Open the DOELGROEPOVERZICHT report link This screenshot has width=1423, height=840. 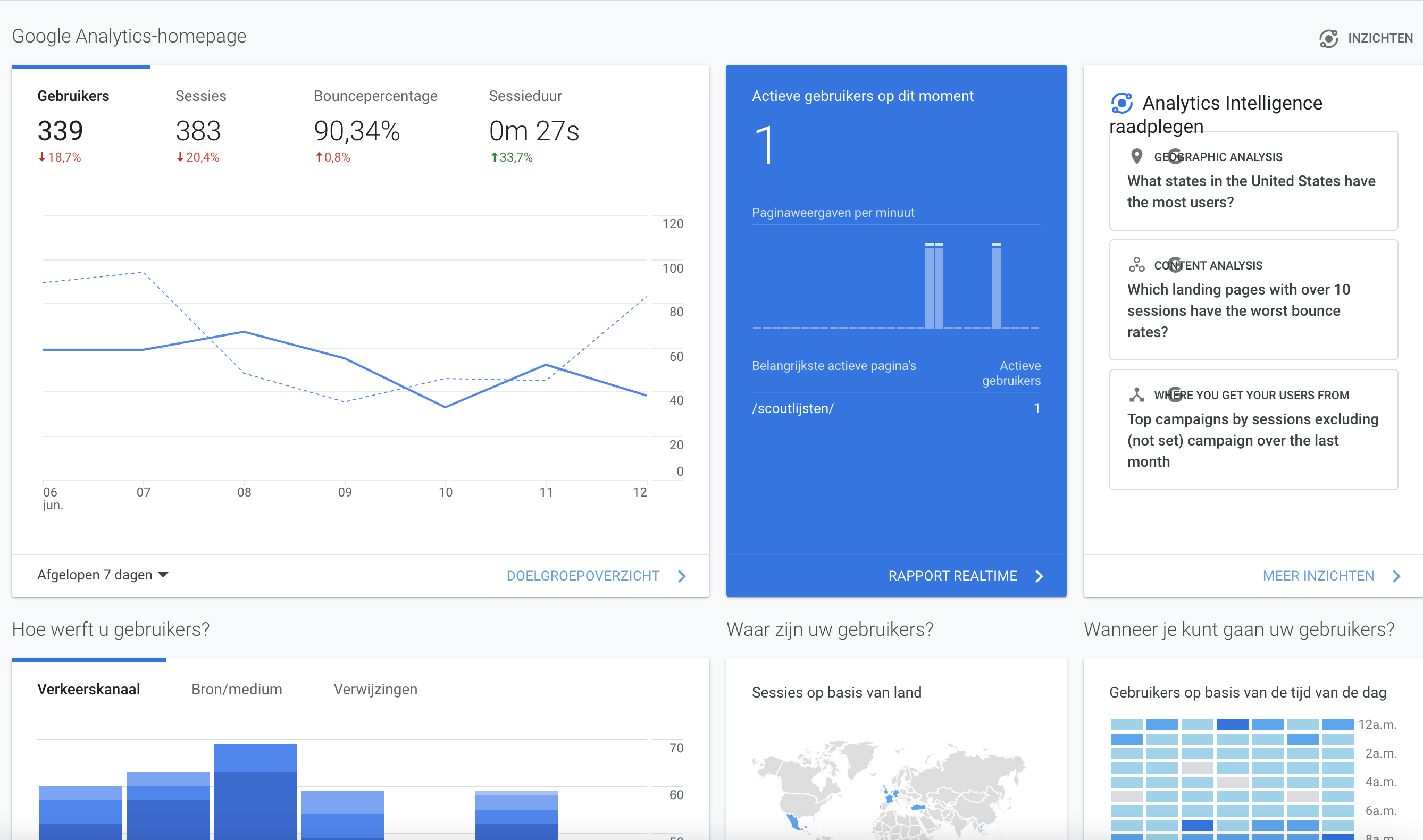coord(583,576)
